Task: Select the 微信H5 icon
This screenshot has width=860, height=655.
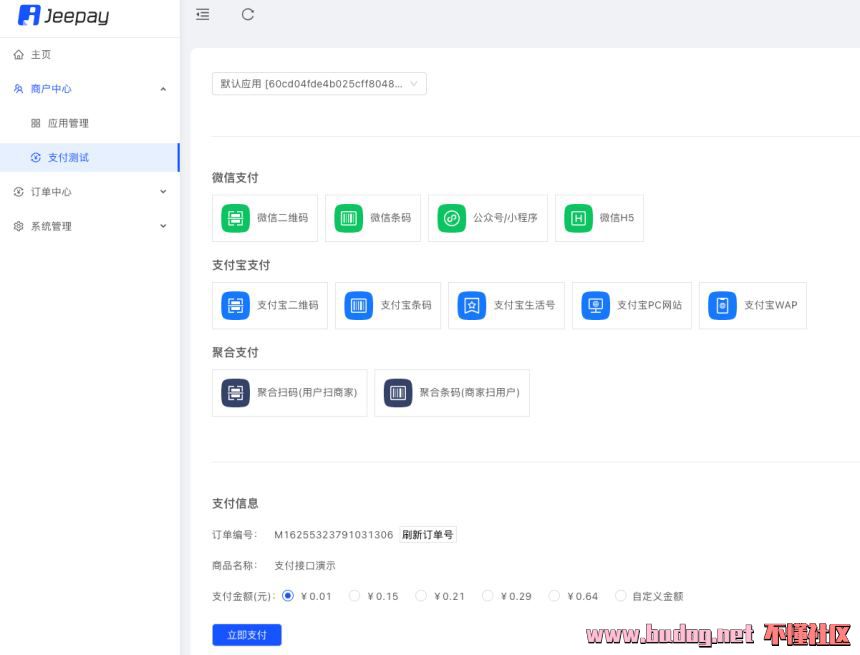Action: [x=578, y=218]
